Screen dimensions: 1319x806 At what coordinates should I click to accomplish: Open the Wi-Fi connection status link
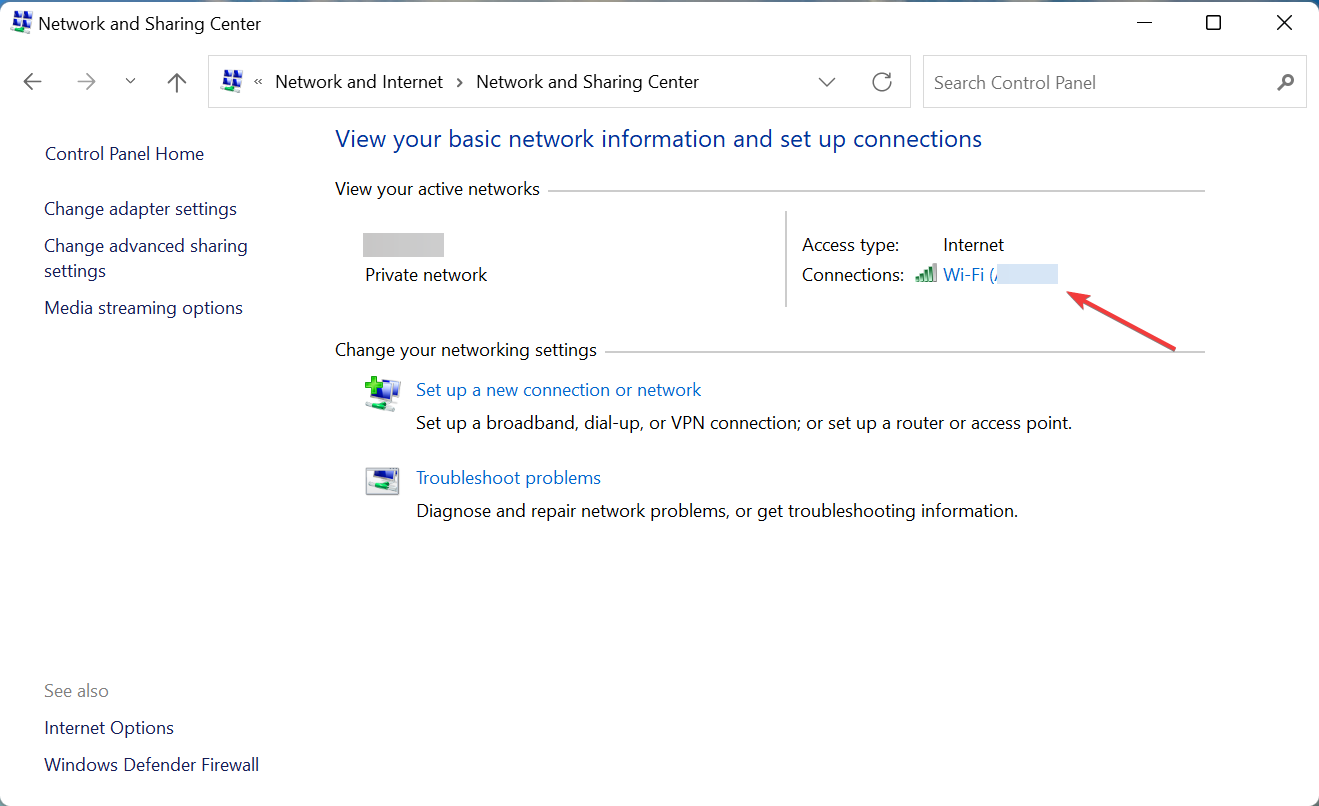[999, 275]
